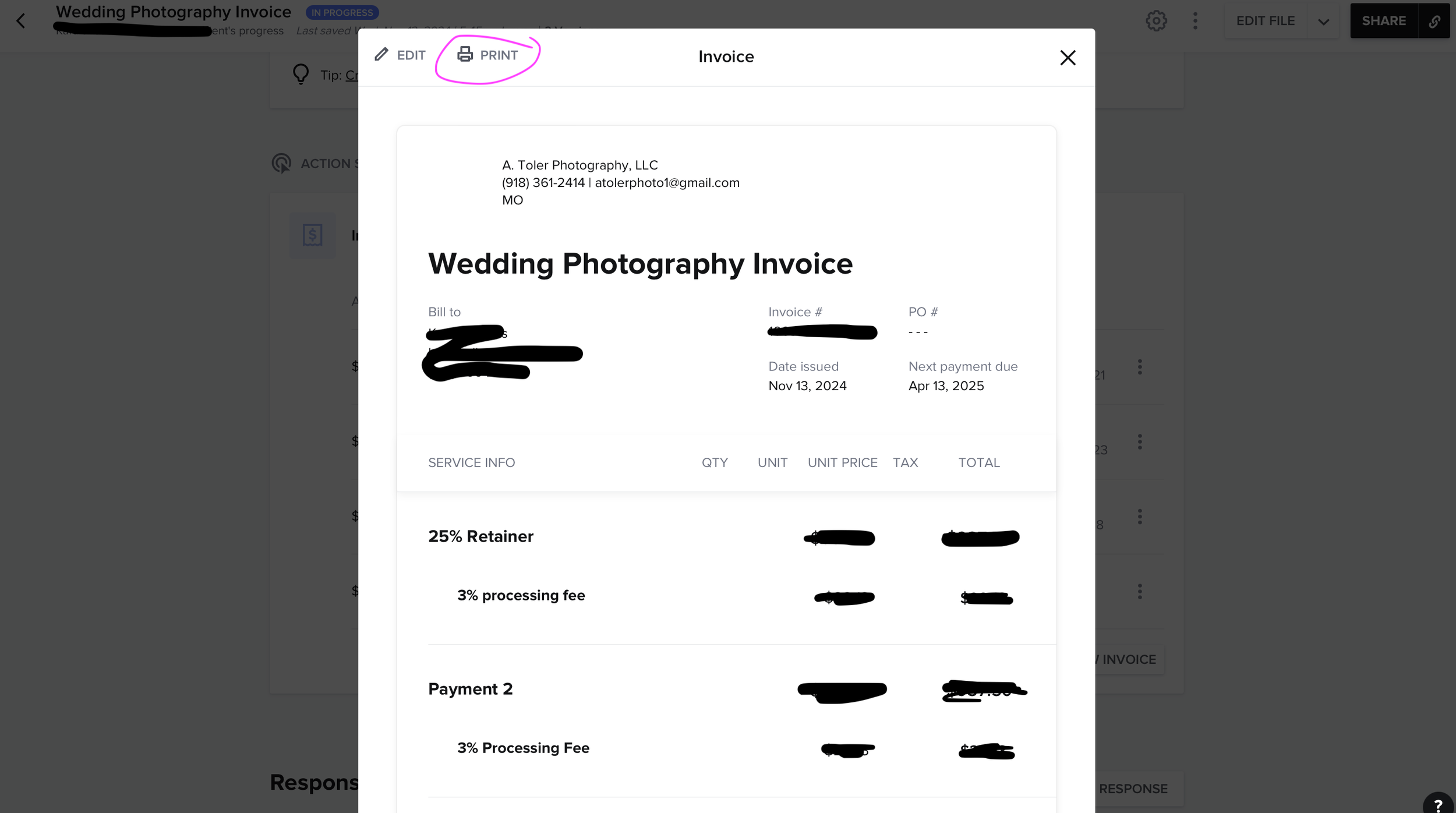
Task: Click the IN PROGRESS status badge
Action: (342, 12)
